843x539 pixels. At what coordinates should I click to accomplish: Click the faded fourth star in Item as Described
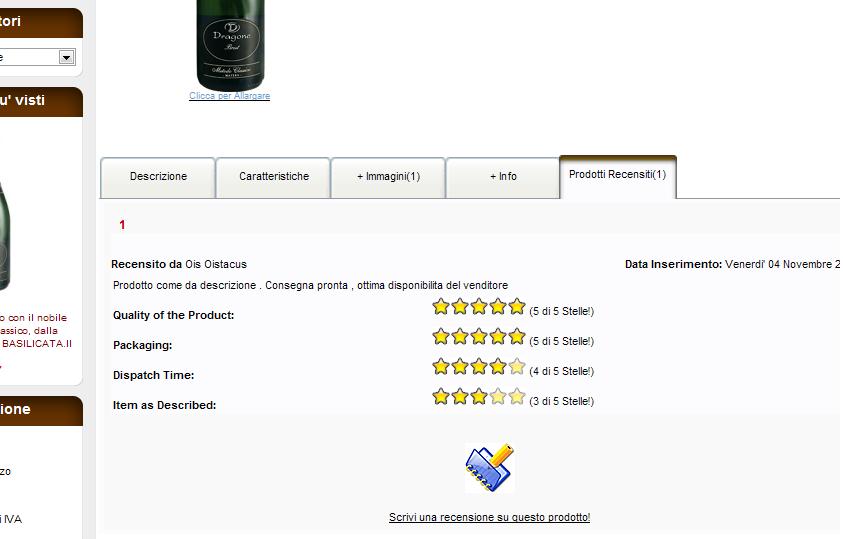498,397
